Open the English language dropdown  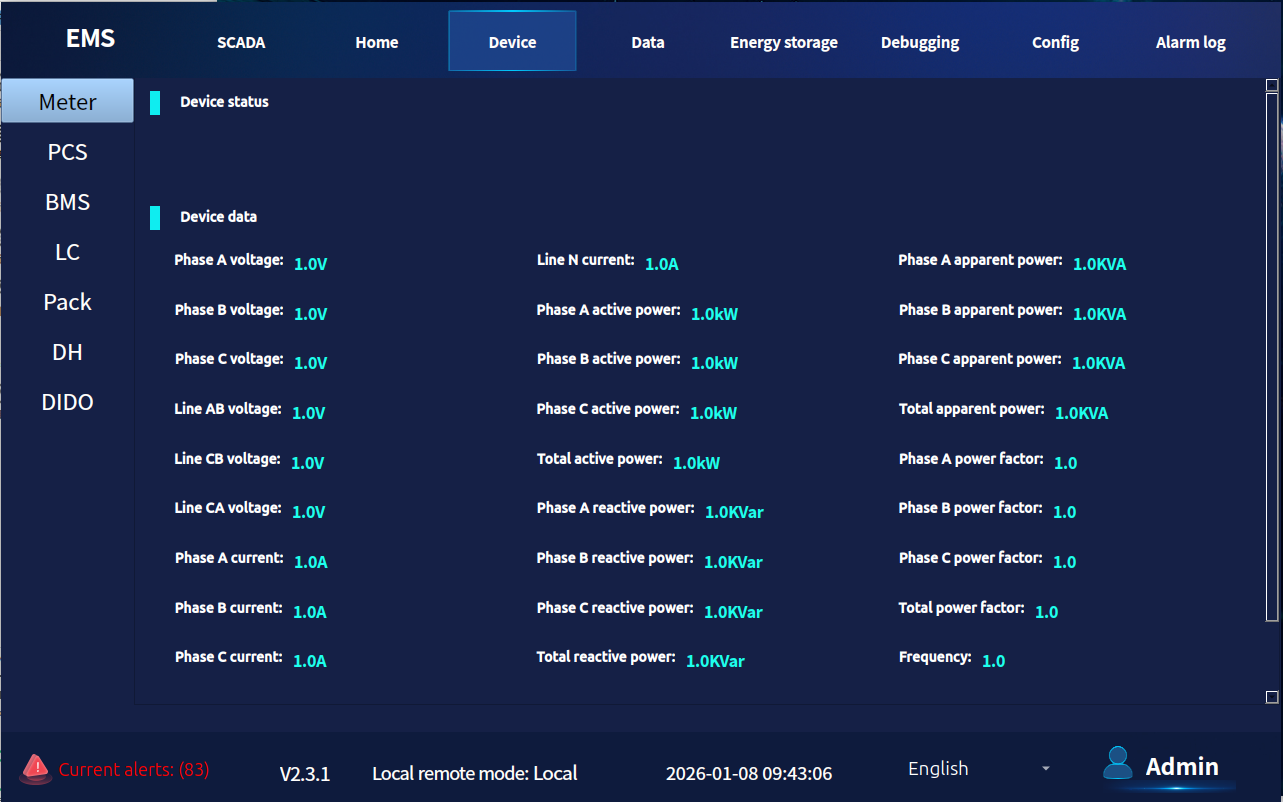979,768
